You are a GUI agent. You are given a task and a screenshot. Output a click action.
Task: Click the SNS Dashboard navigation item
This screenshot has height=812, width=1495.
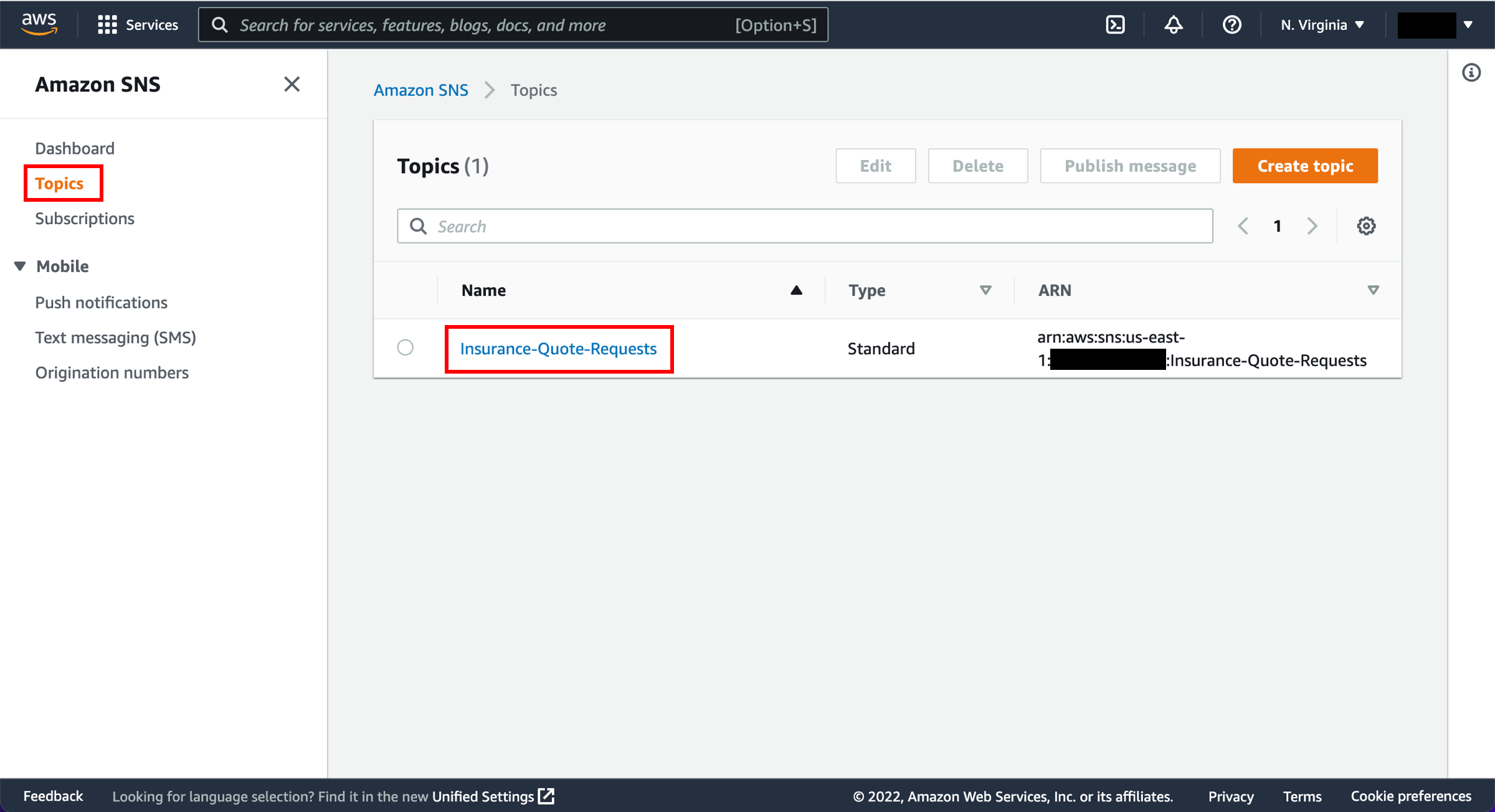(75, 147)
